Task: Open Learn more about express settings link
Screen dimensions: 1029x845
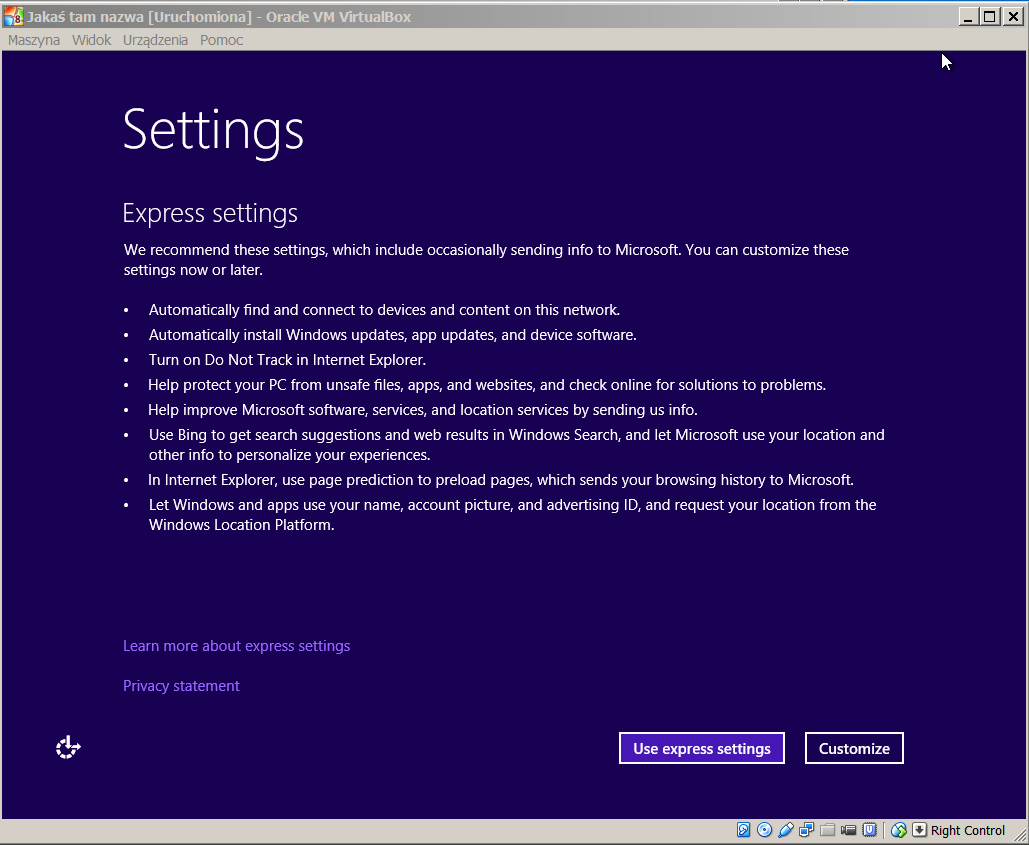Action: (x=236, y=646)
